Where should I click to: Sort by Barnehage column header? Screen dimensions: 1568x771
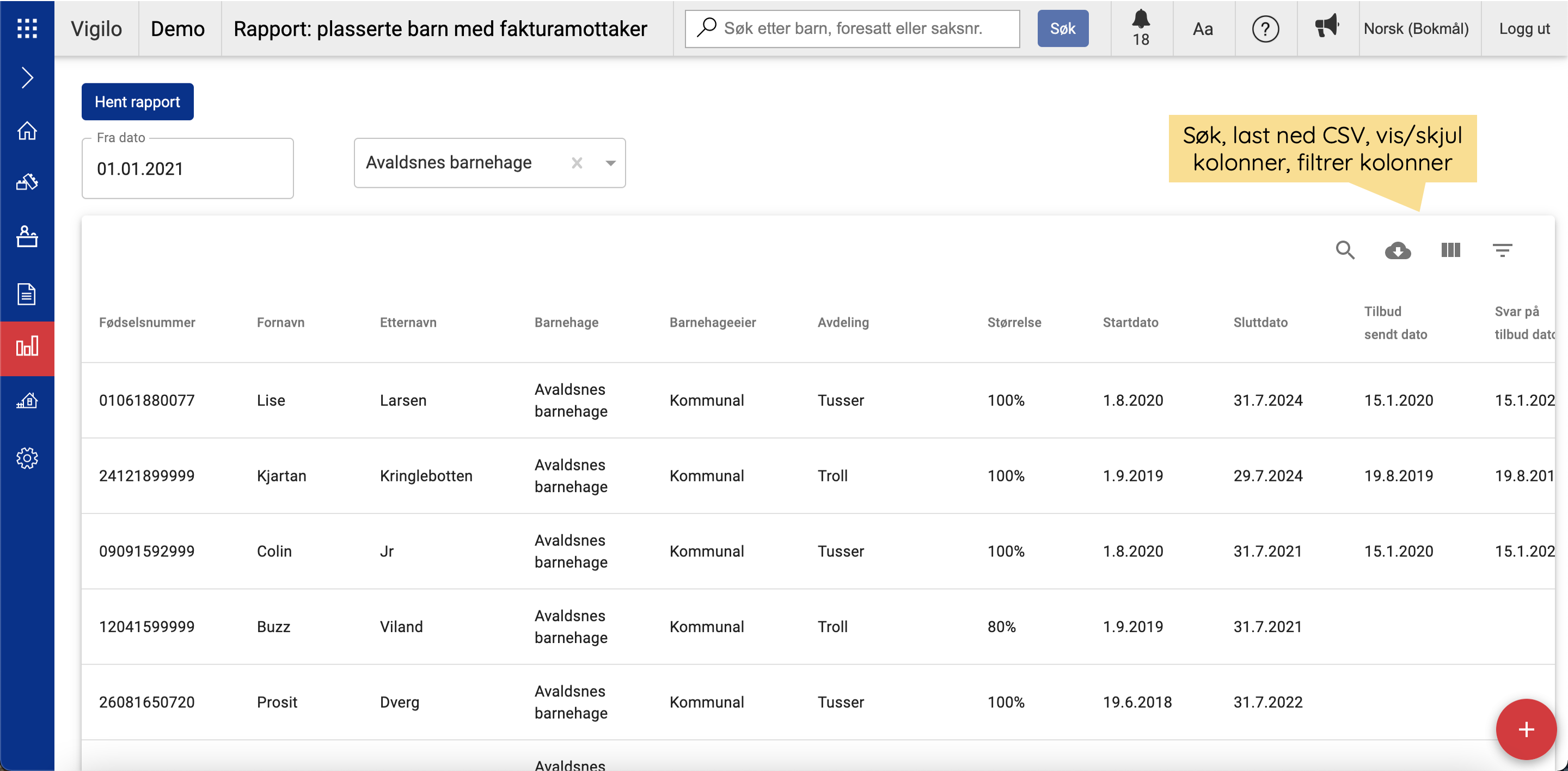566,322
